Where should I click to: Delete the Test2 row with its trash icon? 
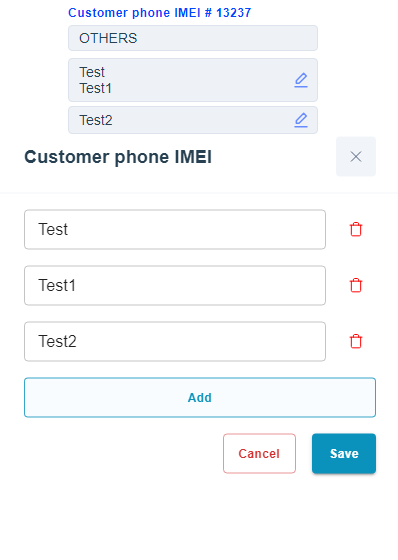coord(356,341)
